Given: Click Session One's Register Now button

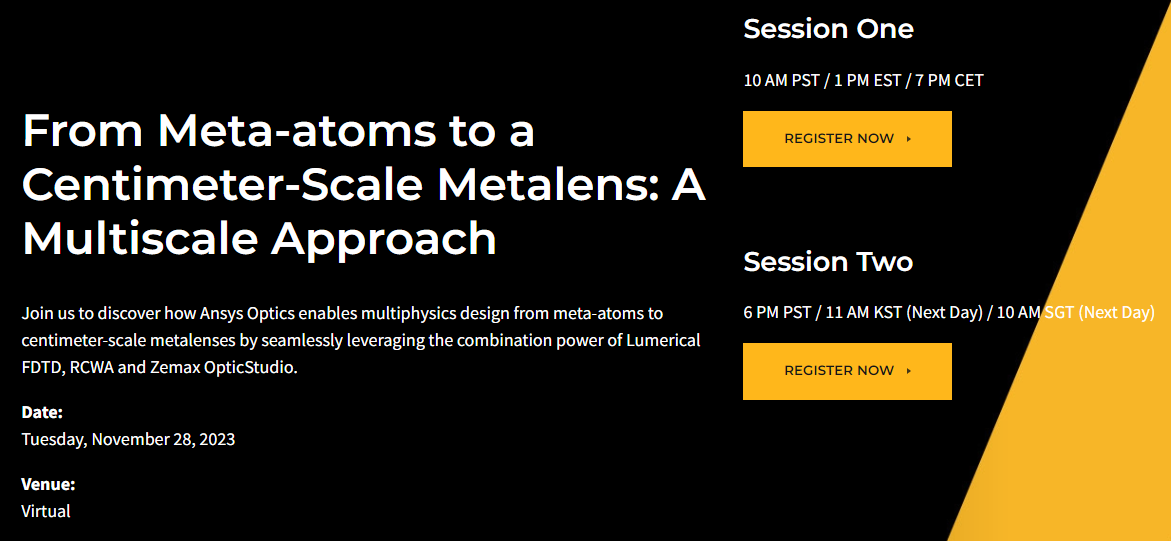Looking at the screenshot, I should click(x=847, y=139).
